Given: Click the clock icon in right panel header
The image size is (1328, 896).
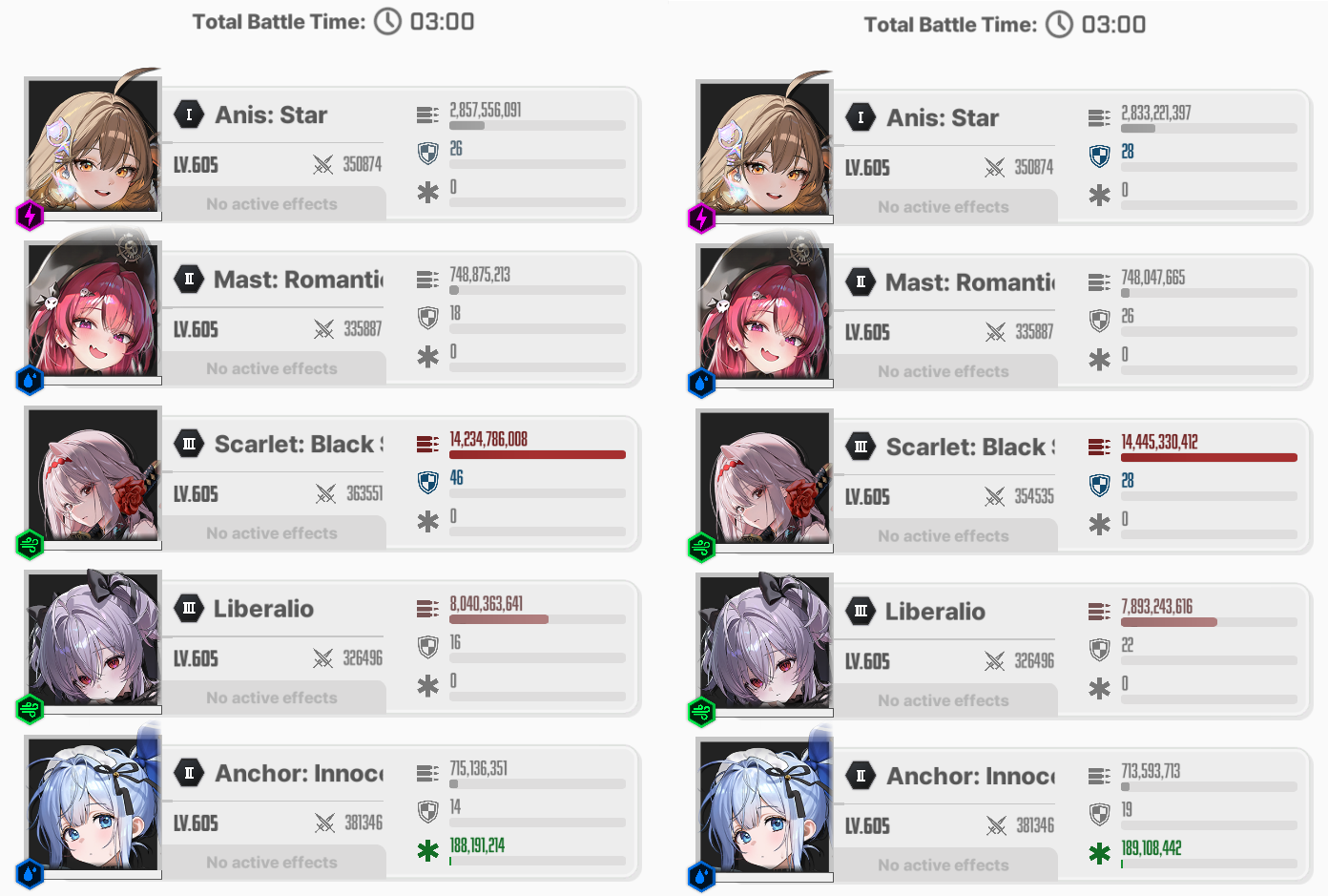Looking at the screenshot, I should [1059, 24].
